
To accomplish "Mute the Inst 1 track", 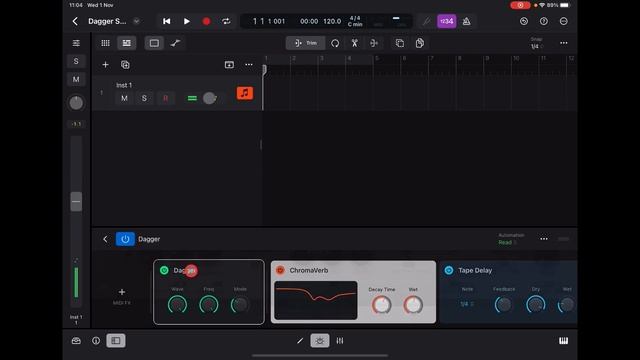I will point(124,98).
